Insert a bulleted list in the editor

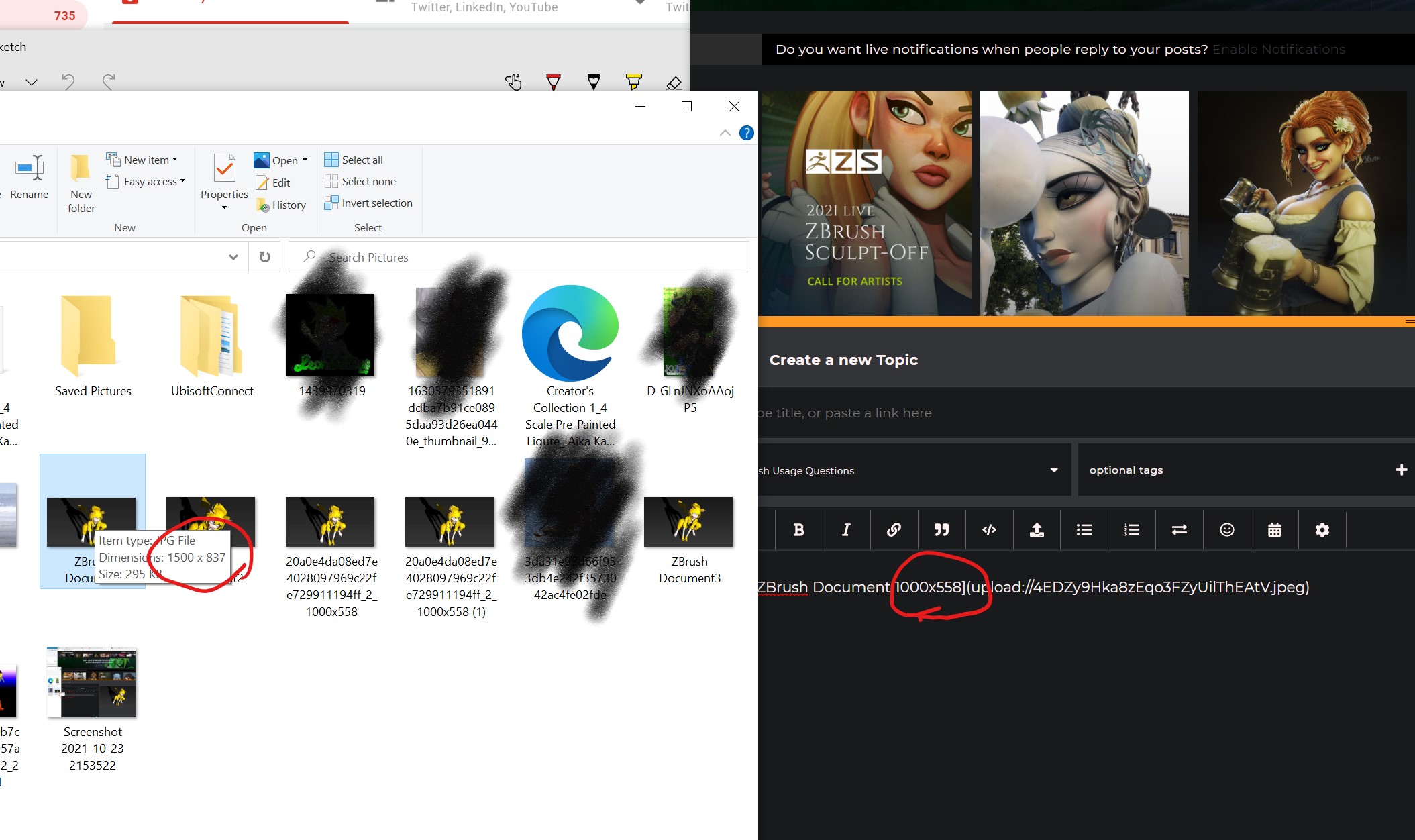point(1084,530)
